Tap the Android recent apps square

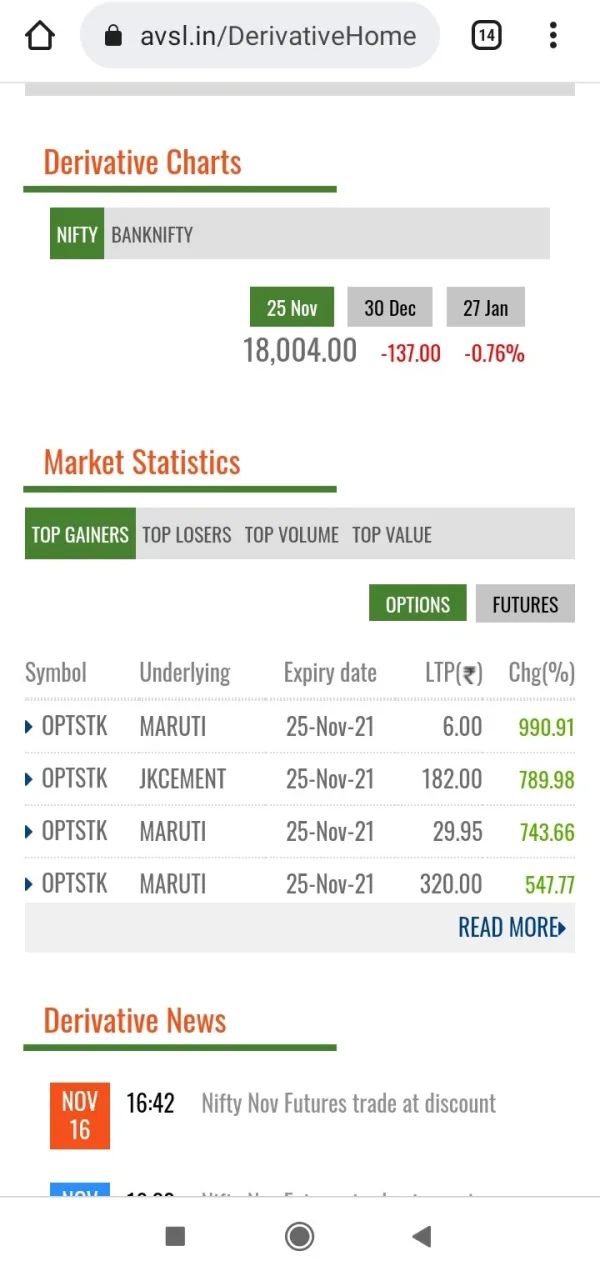tap(175, 1237)
